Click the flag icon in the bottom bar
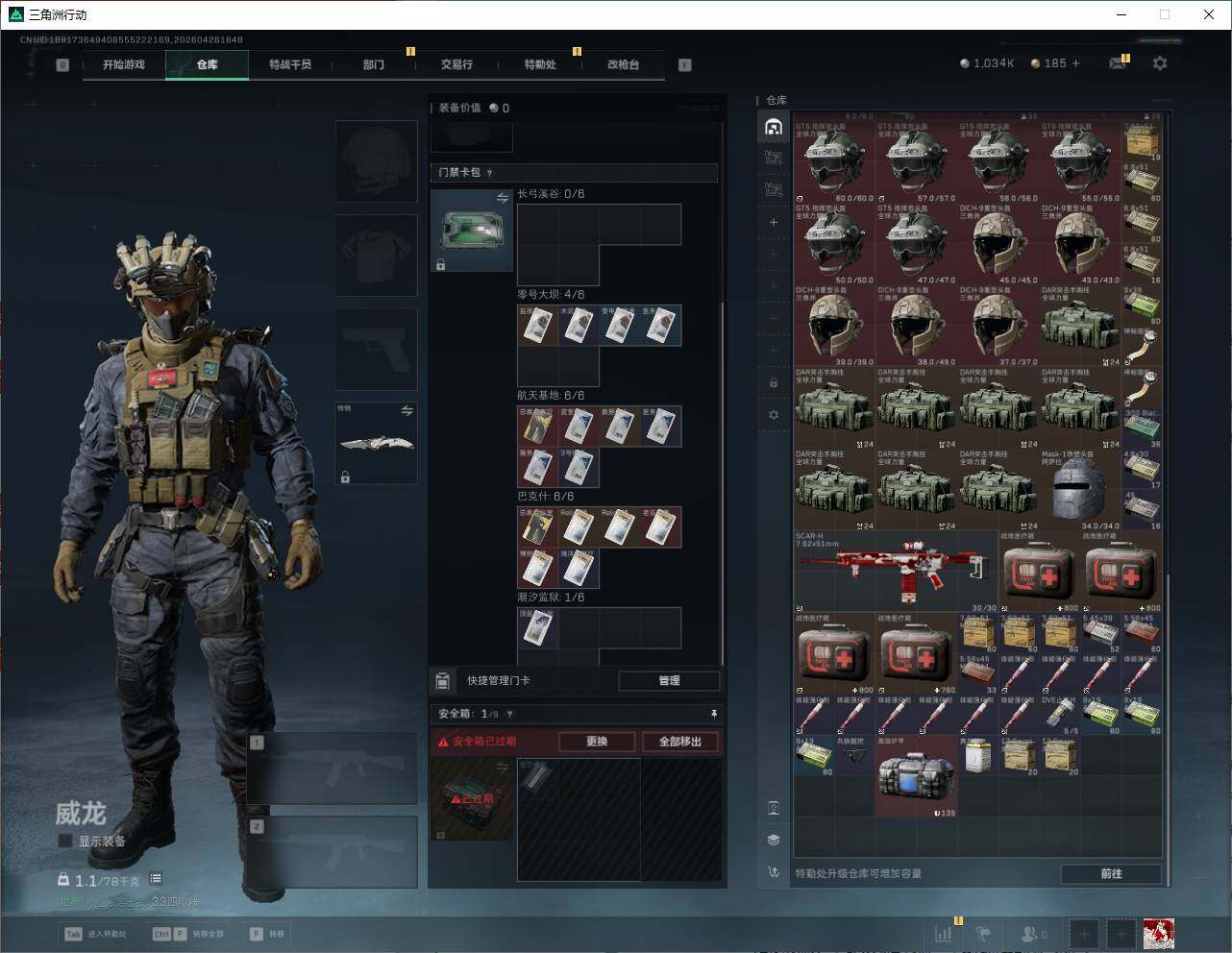 point(983,933)
